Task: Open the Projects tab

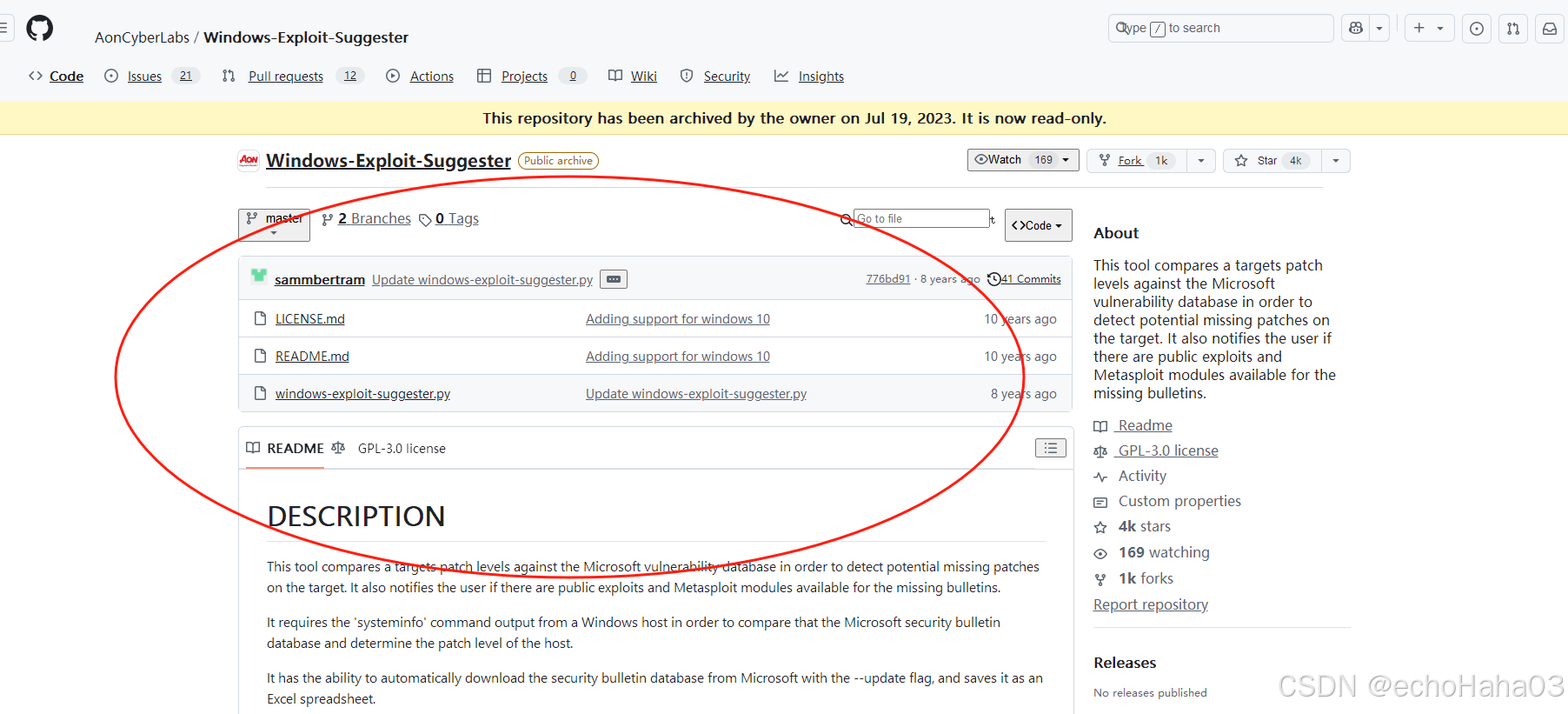Action: coord(532,77)
